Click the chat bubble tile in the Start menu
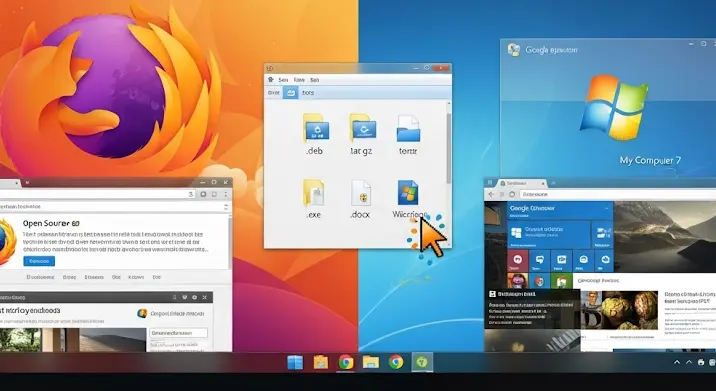This screenshot has height=391, width=716. pos(539,261)
